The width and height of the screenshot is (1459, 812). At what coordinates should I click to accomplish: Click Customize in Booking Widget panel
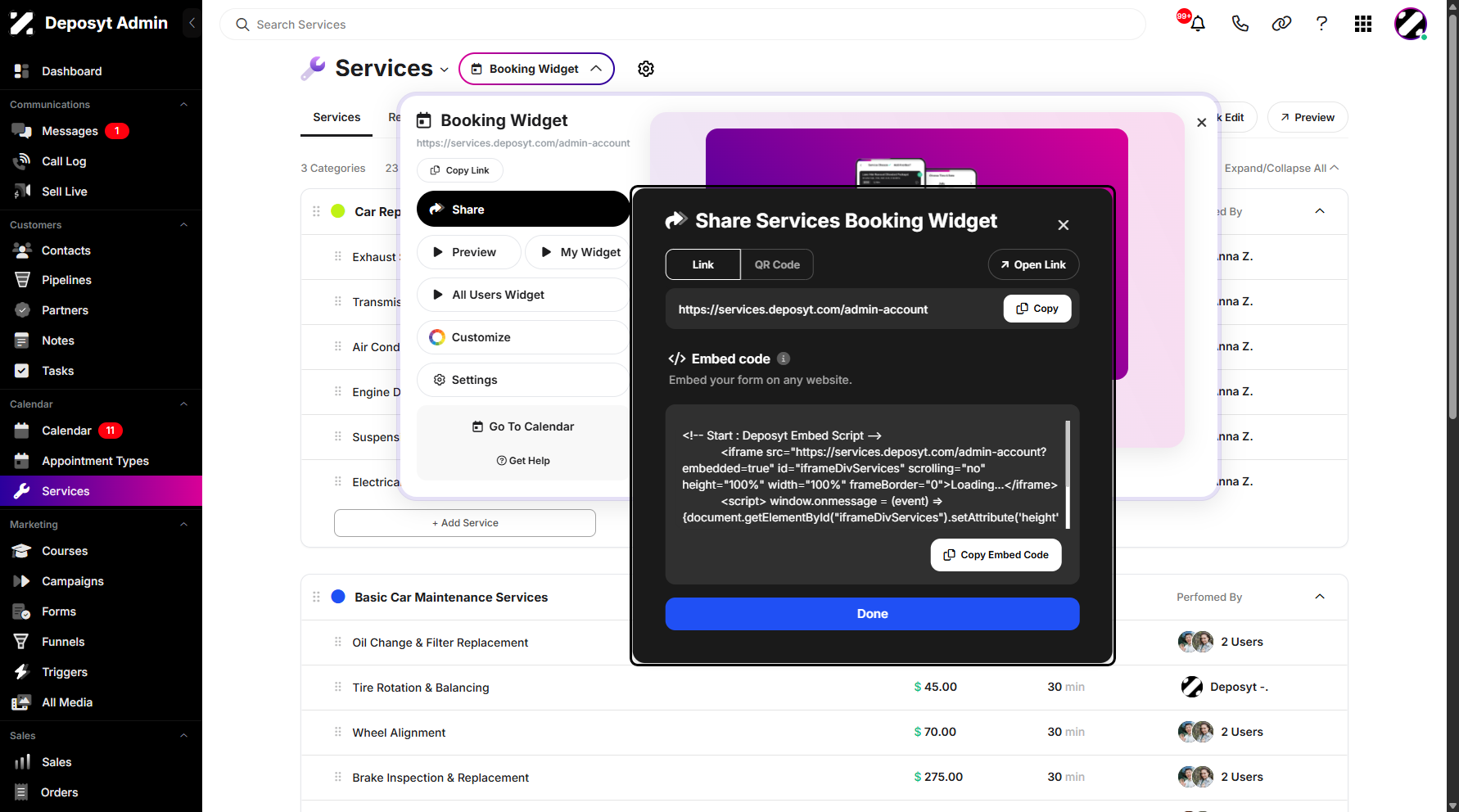coord(522,337)
